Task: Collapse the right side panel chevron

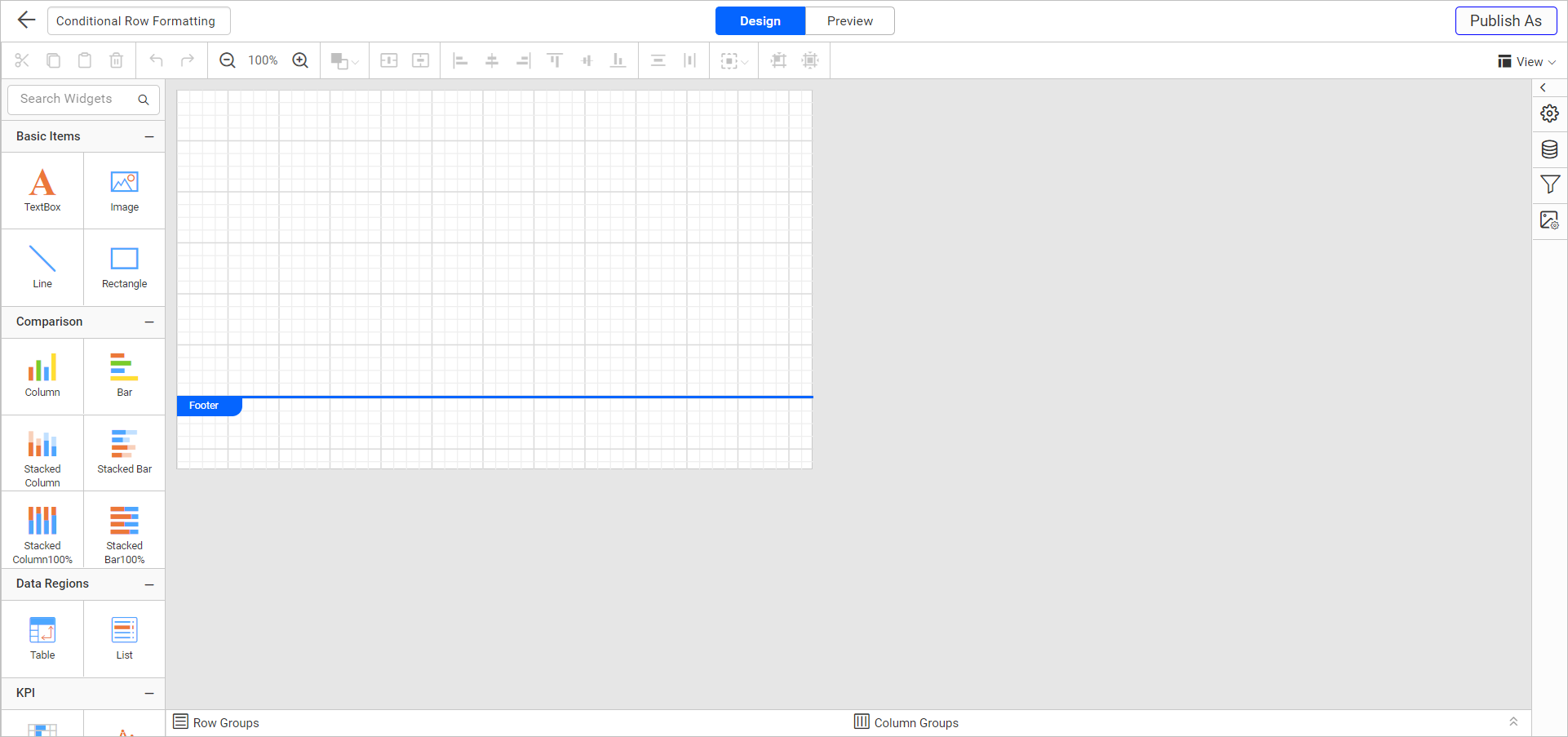Action: [x=1543, y=87]
